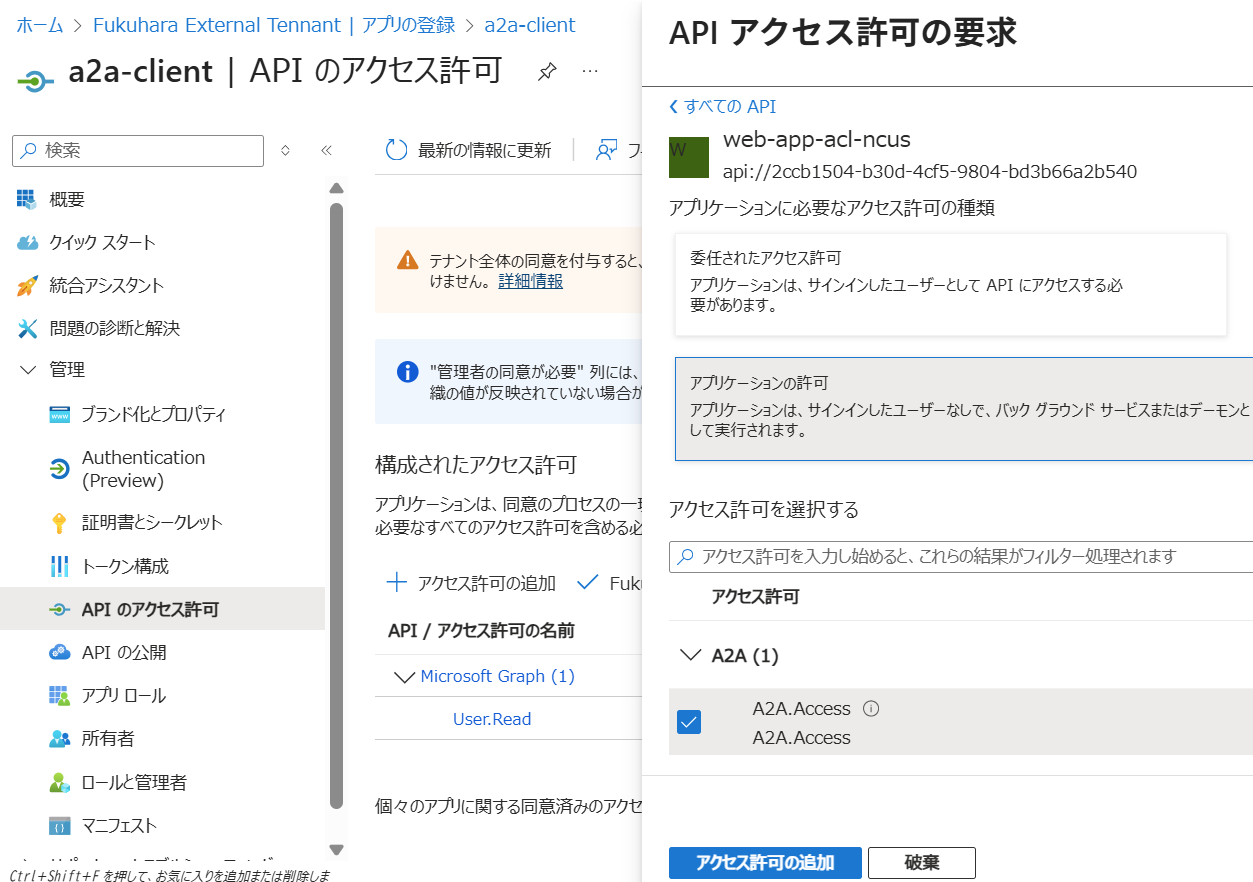Click the 概要 overview icon
This screenshot has height=882, width=1253.
point(27,199)
